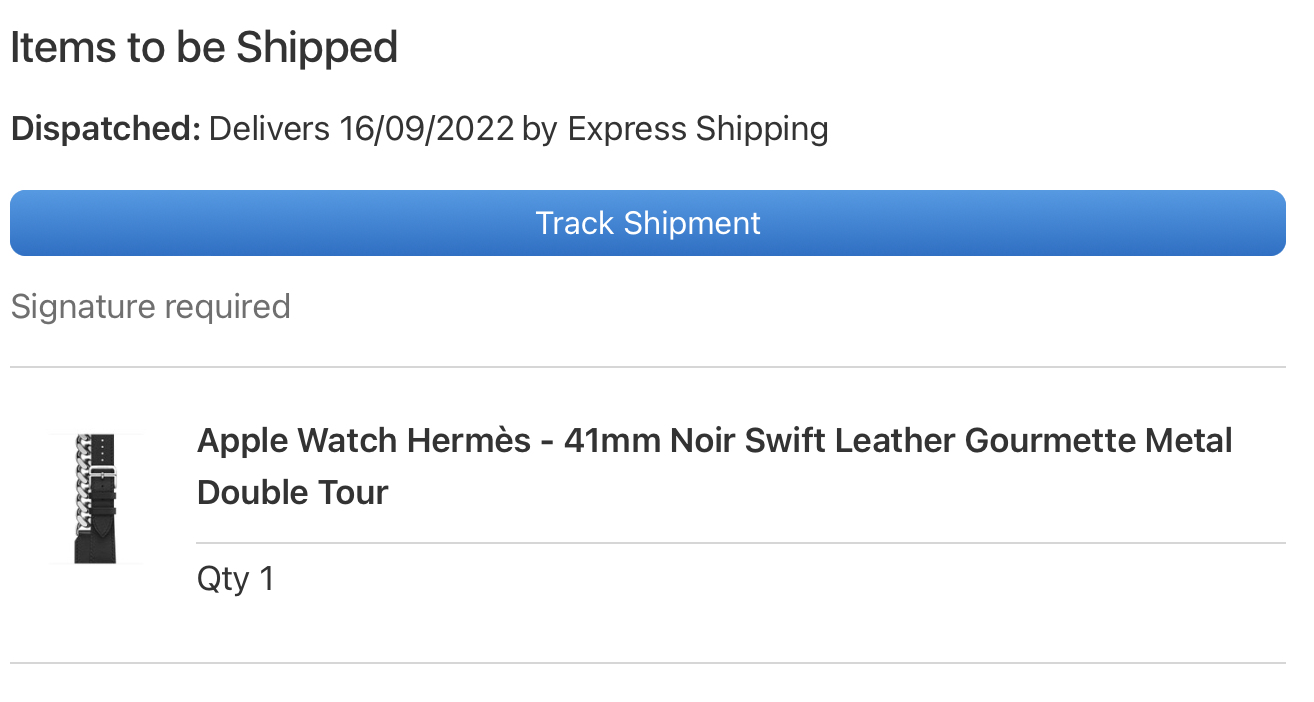Click the word Delivers

click(x=269, y=130)
